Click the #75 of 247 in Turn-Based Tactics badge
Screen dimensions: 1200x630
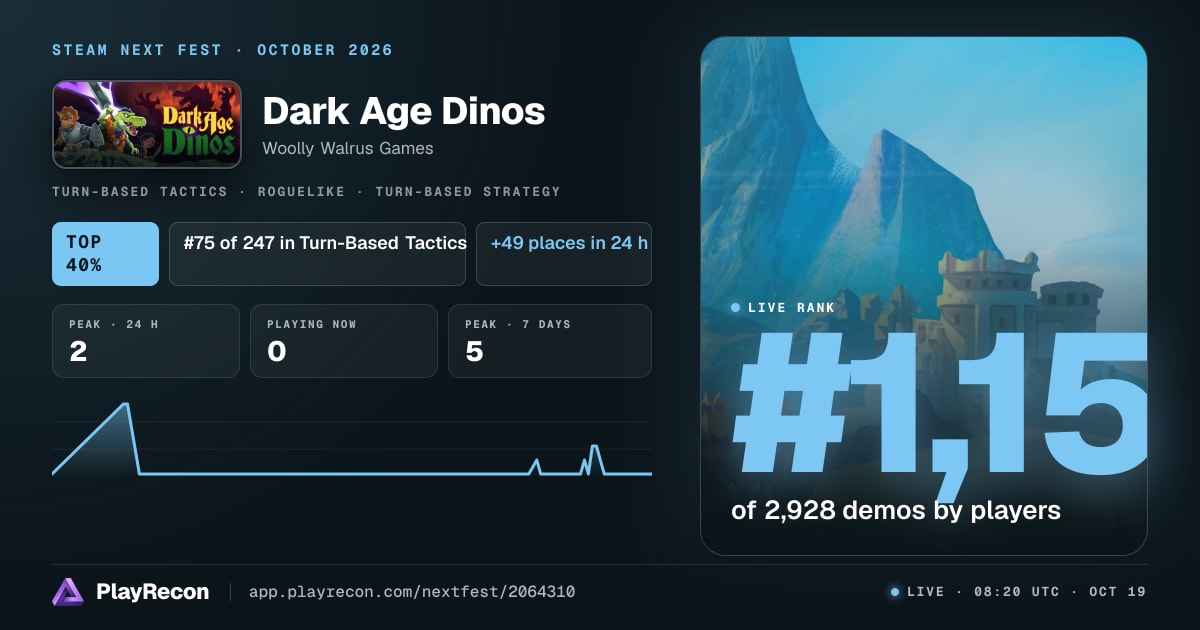click(x=318, y=254)
